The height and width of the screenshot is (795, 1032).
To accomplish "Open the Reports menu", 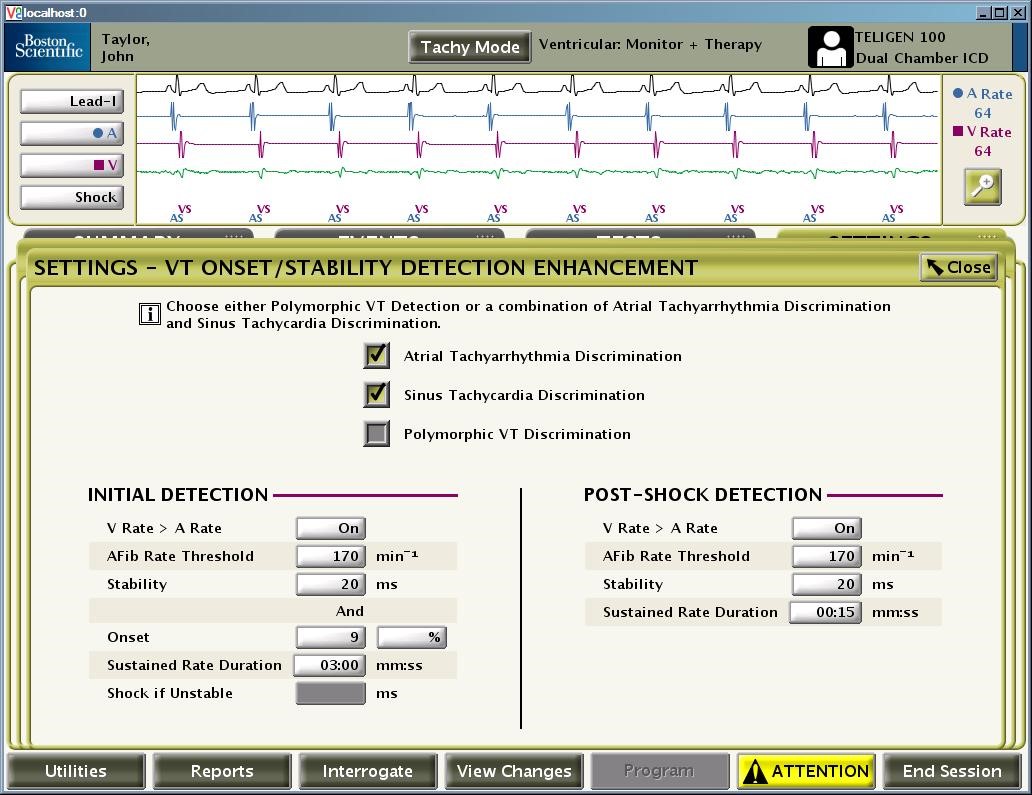I will pos(222,771).
